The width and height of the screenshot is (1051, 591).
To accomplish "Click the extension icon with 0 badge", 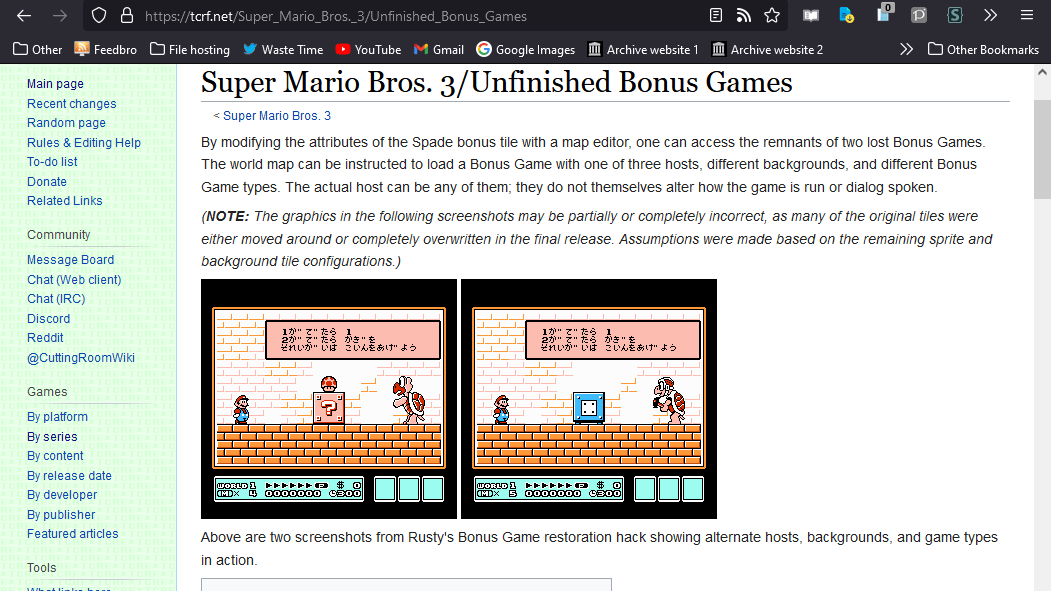I will [882, 15].
